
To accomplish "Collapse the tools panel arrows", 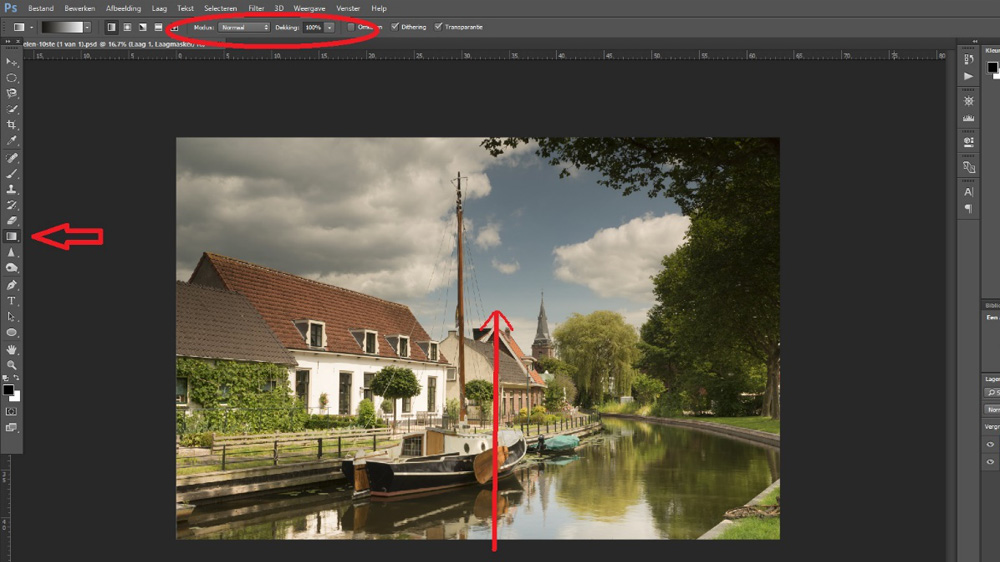I will tap(8, 41).
